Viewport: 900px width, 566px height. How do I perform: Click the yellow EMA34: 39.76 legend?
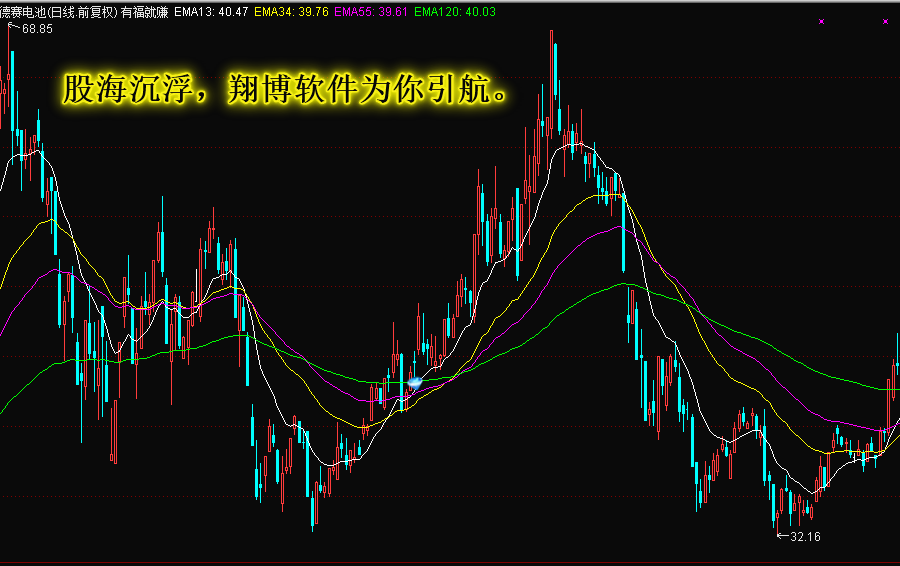tap(291, 12)
